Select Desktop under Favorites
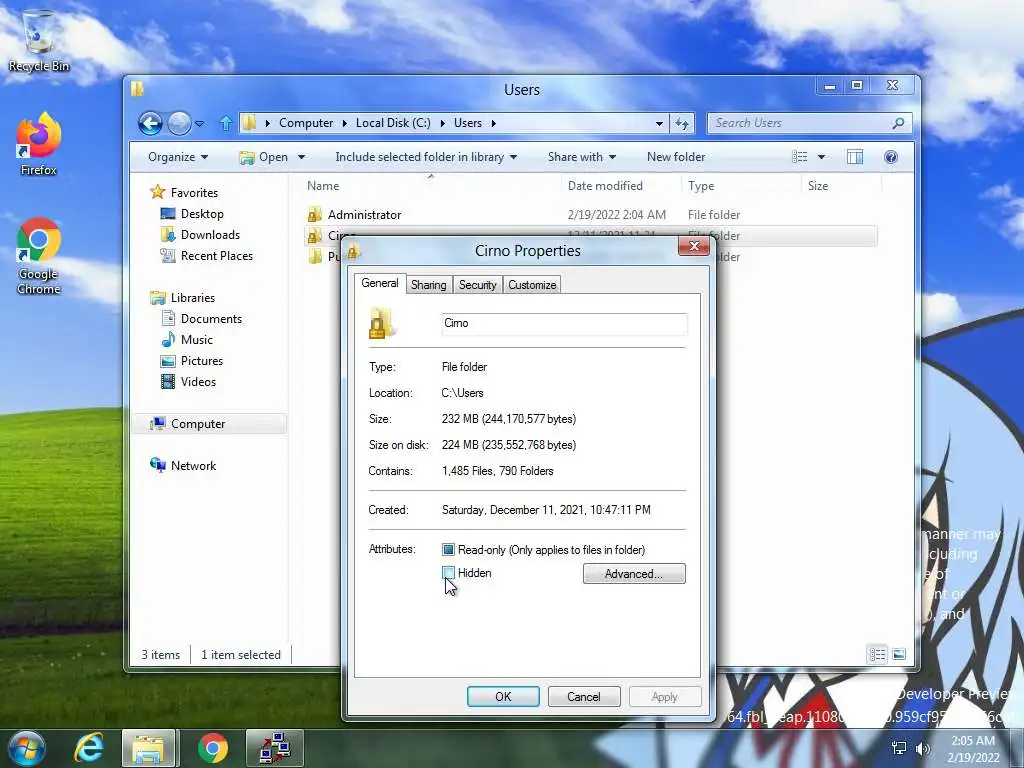The width and height of the screenshot is (1024, 768). coord(202,214)
